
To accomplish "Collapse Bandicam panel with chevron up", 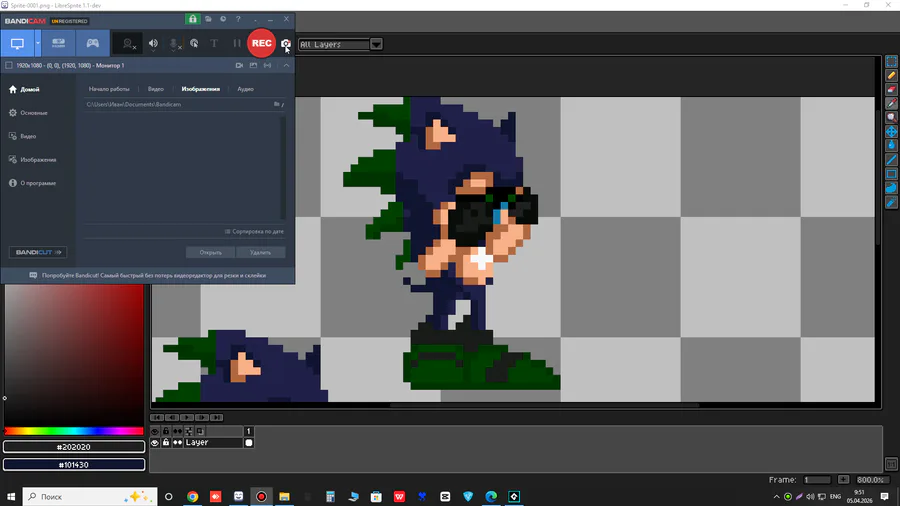I will (286, 65).
